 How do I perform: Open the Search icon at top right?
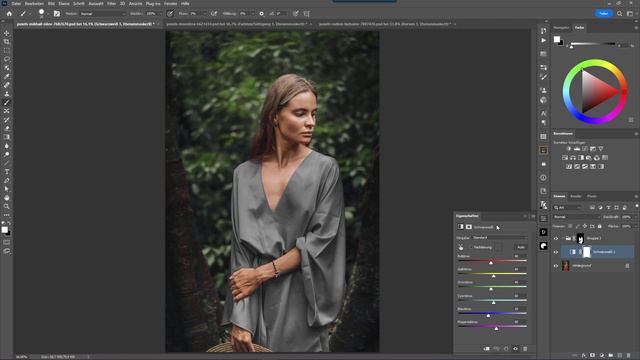click(x=619, y=13)
